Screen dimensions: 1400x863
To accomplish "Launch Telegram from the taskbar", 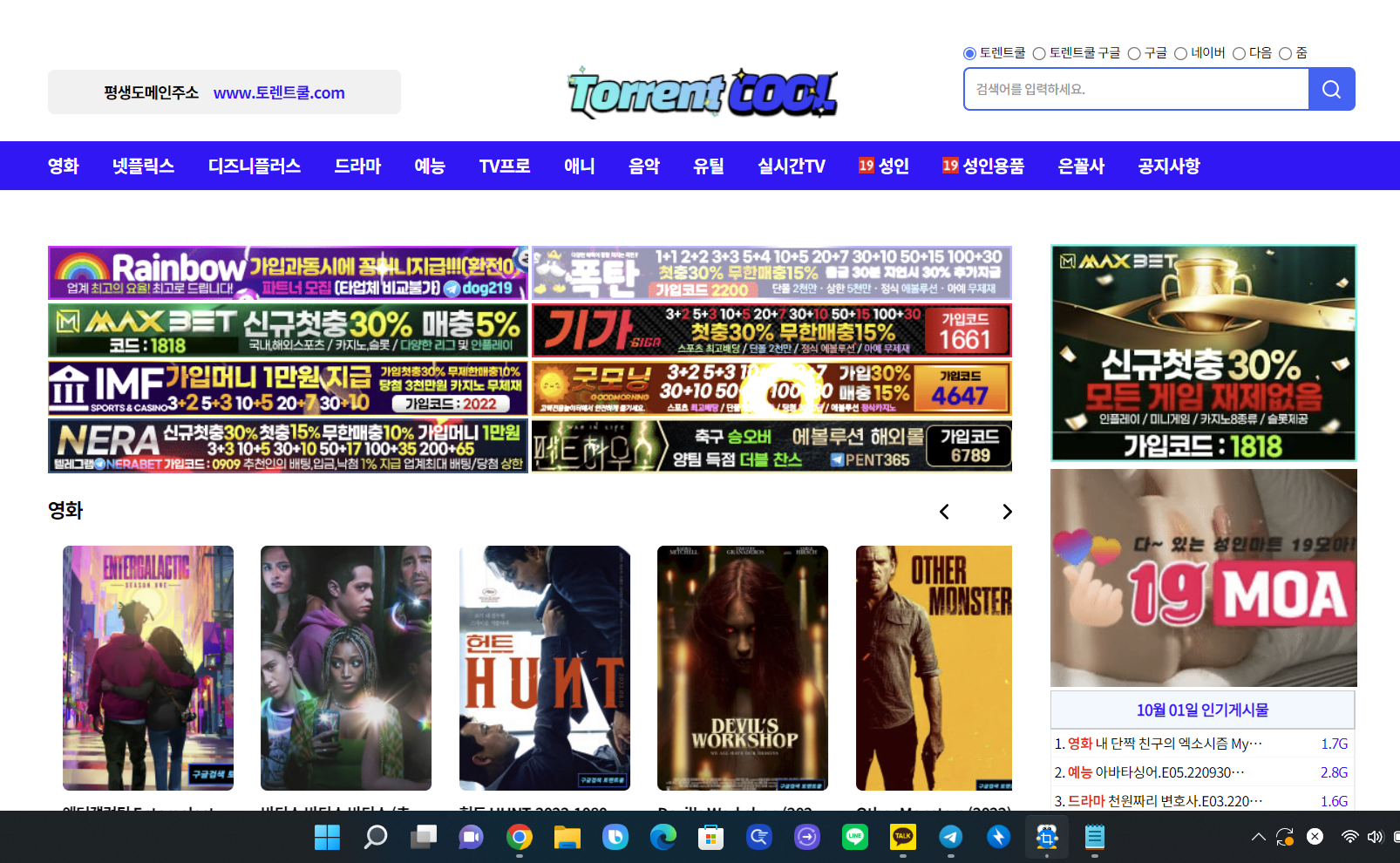I will coord(950,838).
